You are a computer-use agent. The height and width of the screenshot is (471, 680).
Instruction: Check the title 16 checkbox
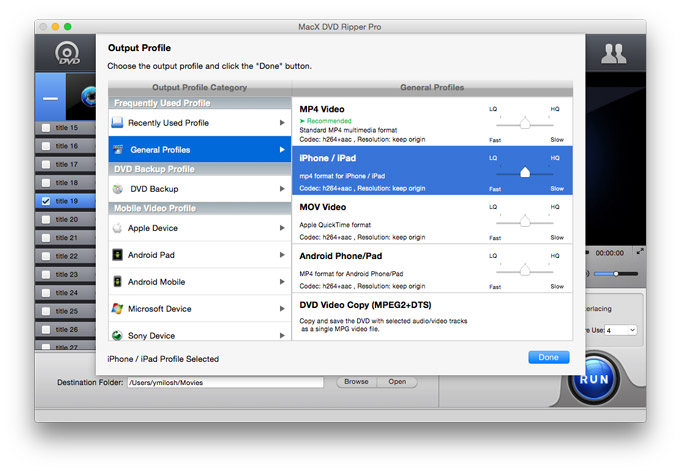46,146
